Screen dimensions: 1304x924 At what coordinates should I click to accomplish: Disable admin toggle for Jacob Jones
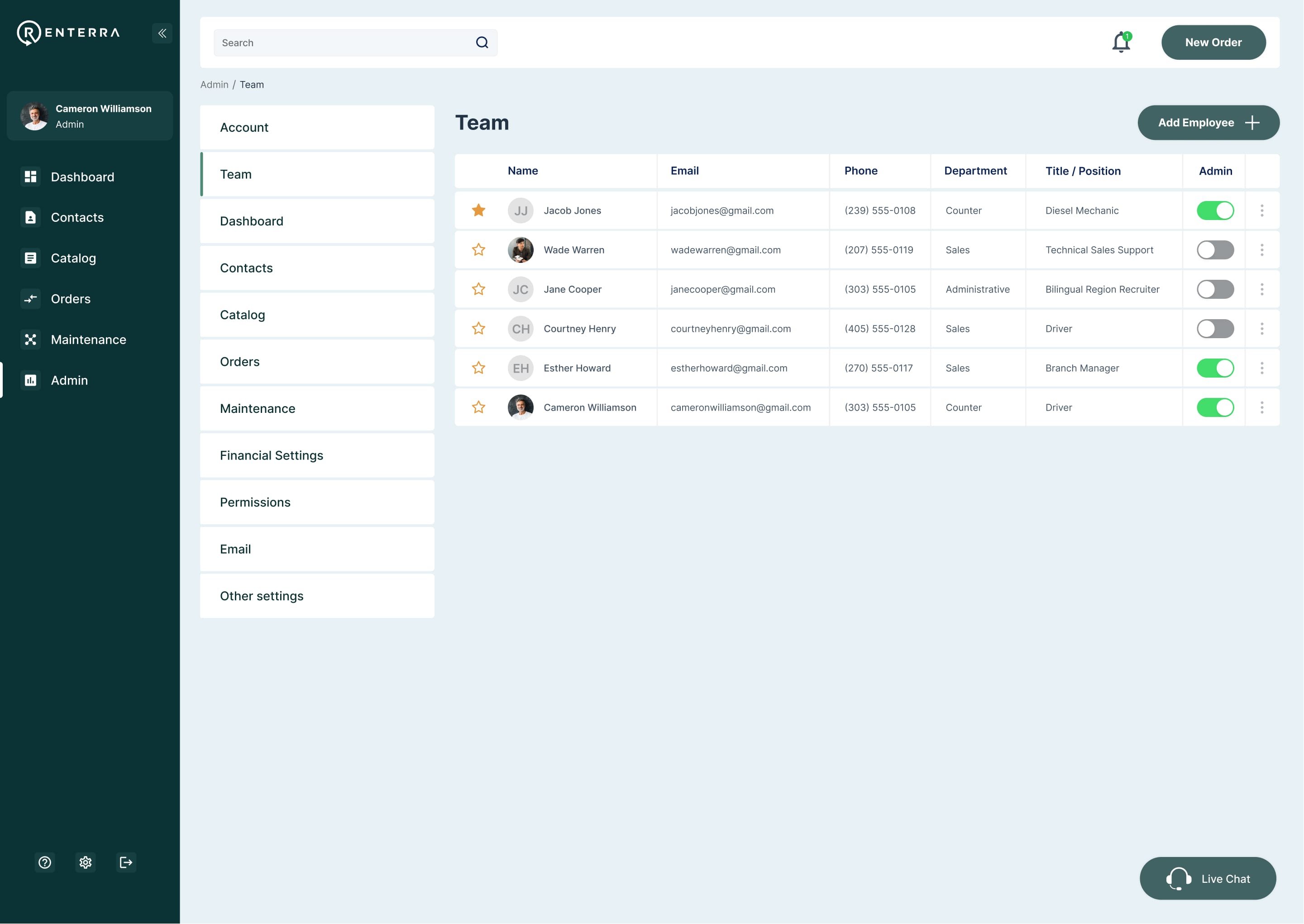pyautogui.click(x=1215, y=211)
